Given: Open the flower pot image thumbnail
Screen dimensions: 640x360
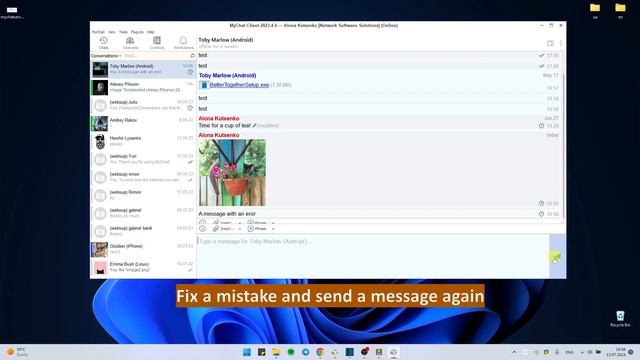Looking at the screenshot, I should (232, 172).
